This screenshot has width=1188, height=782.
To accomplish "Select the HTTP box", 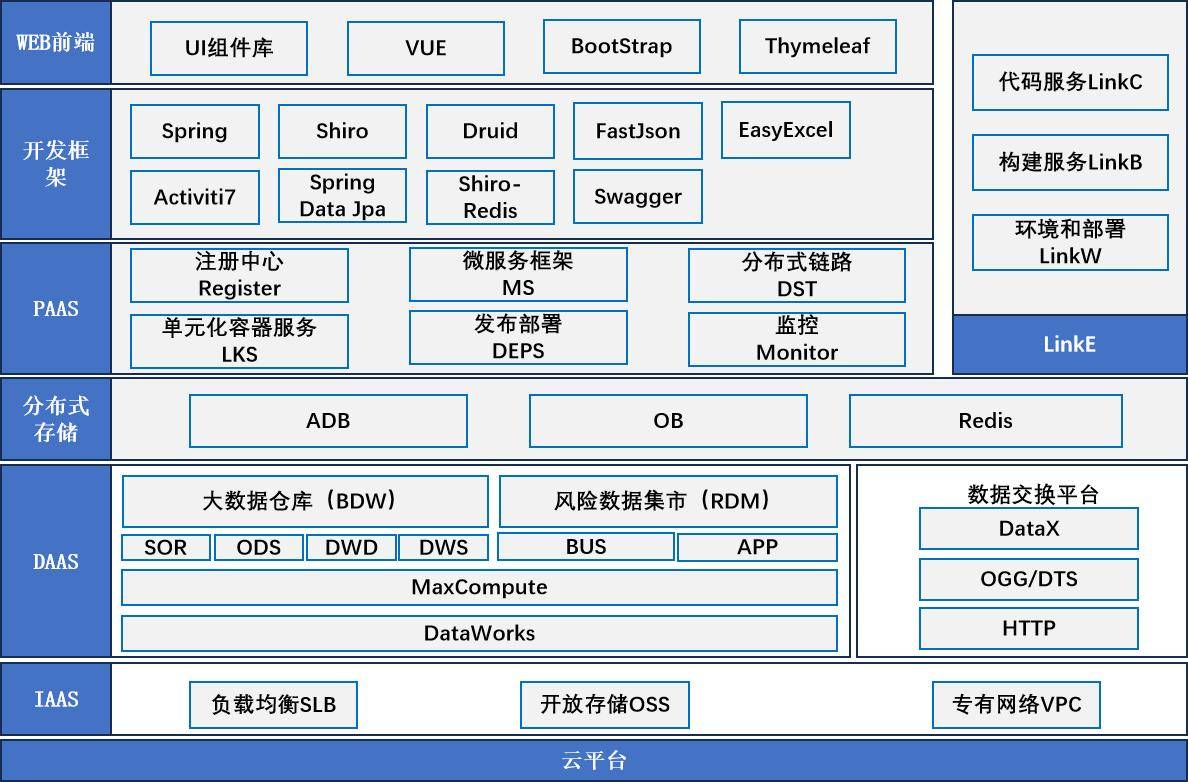I will [x=1029, y=628].
